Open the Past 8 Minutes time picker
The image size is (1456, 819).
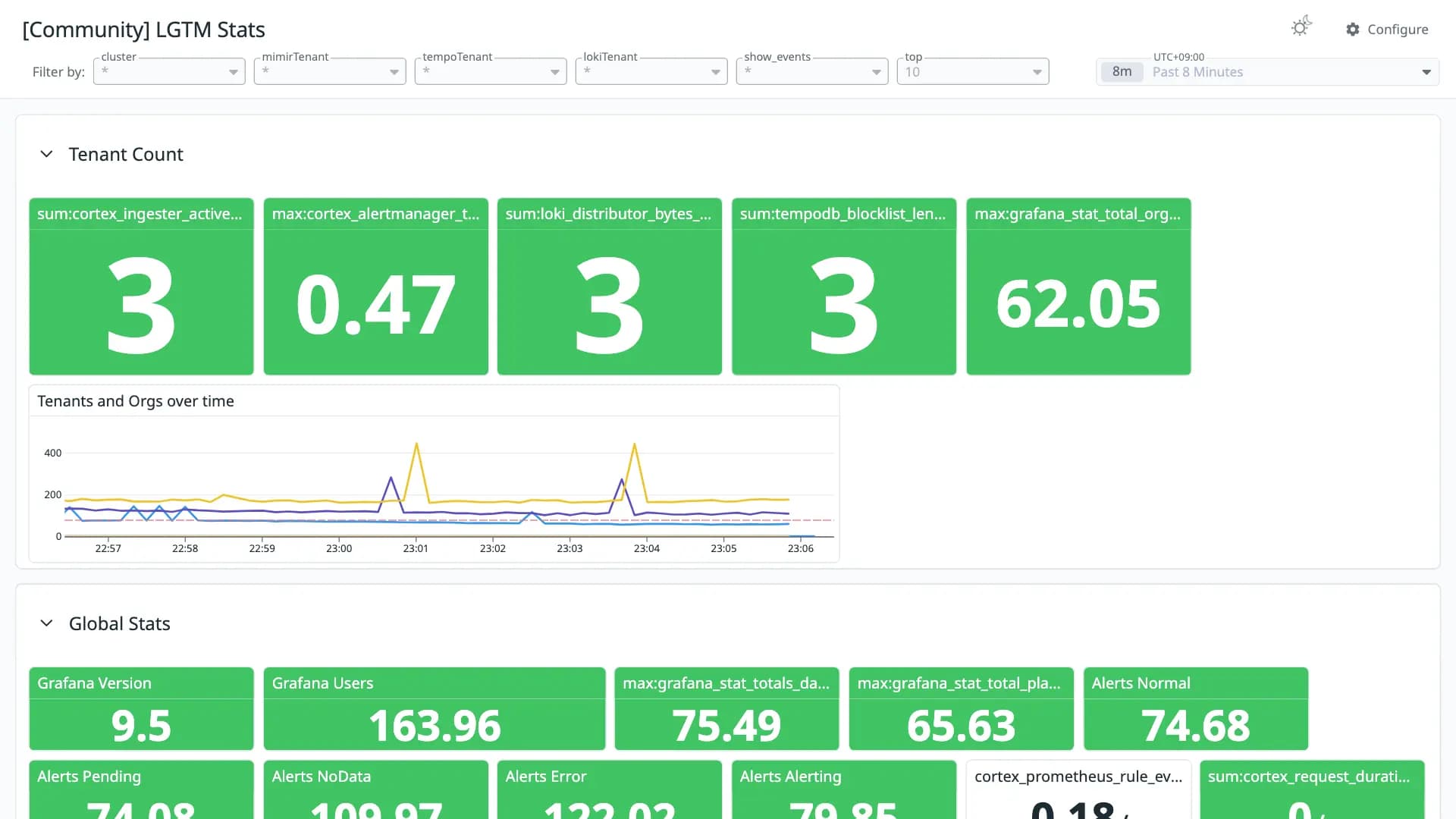click(x=1267, y=71)
